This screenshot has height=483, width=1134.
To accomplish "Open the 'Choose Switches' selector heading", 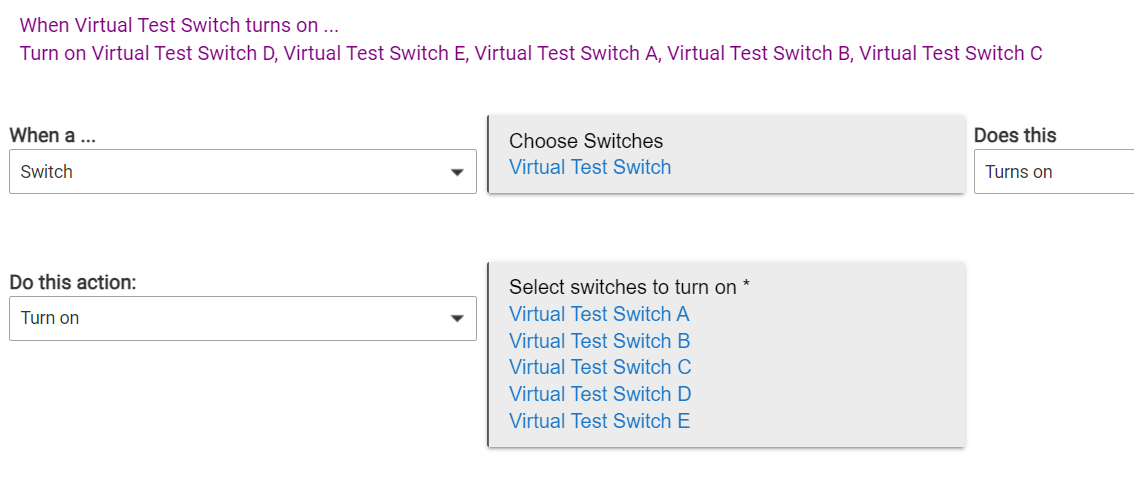I will [x=586, y=141].
